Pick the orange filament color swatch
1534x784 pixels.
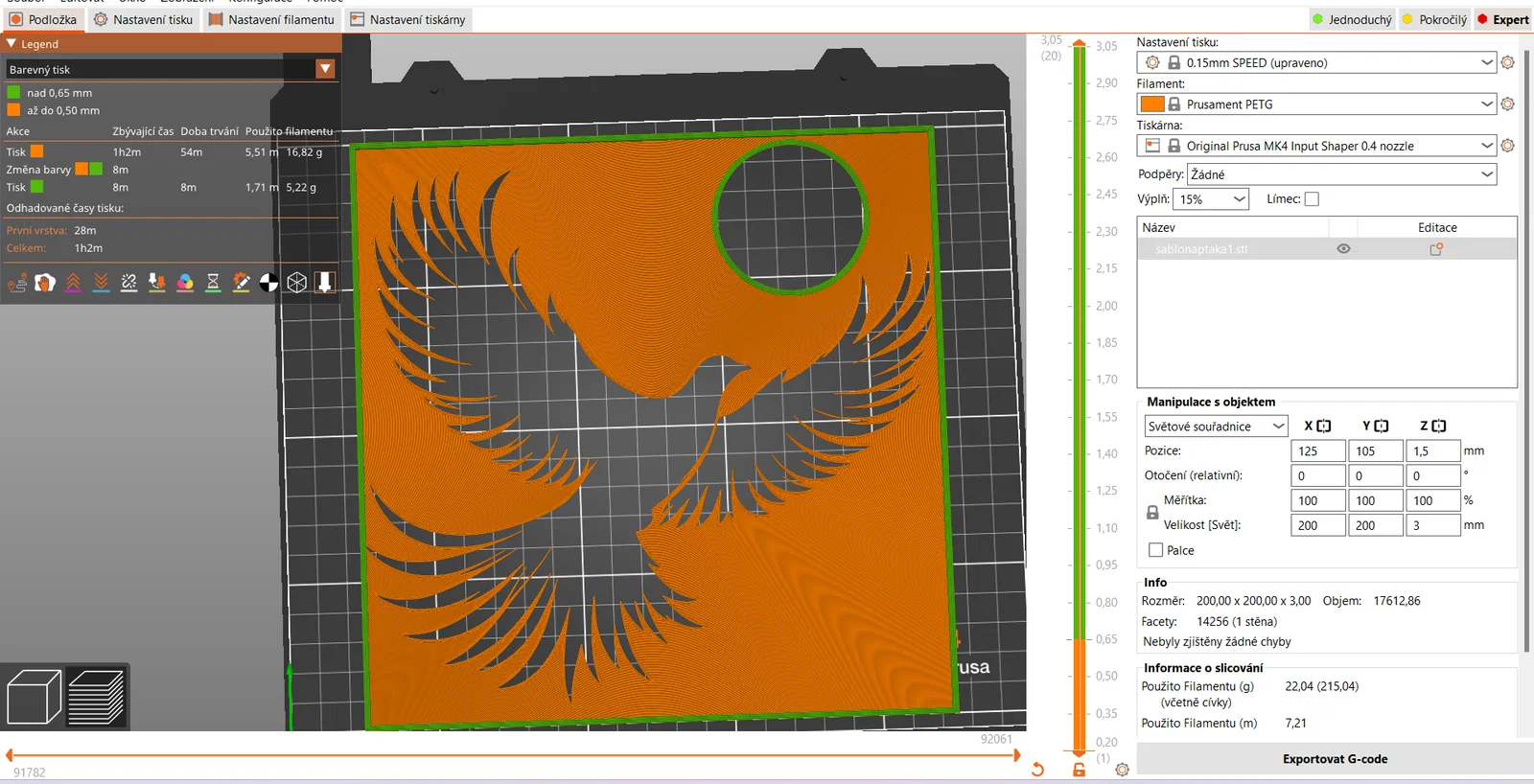coord(1152,104)
